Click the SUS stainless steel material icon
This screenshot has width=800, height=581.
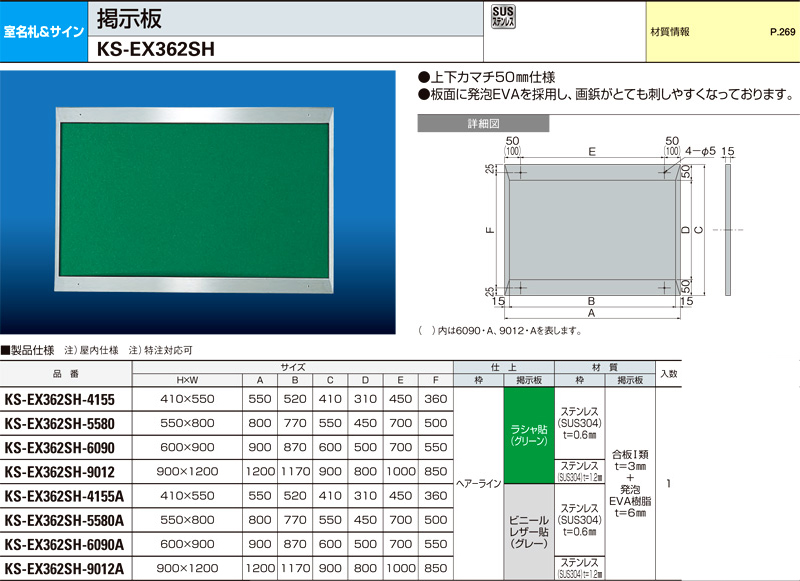tap(503, 16)
